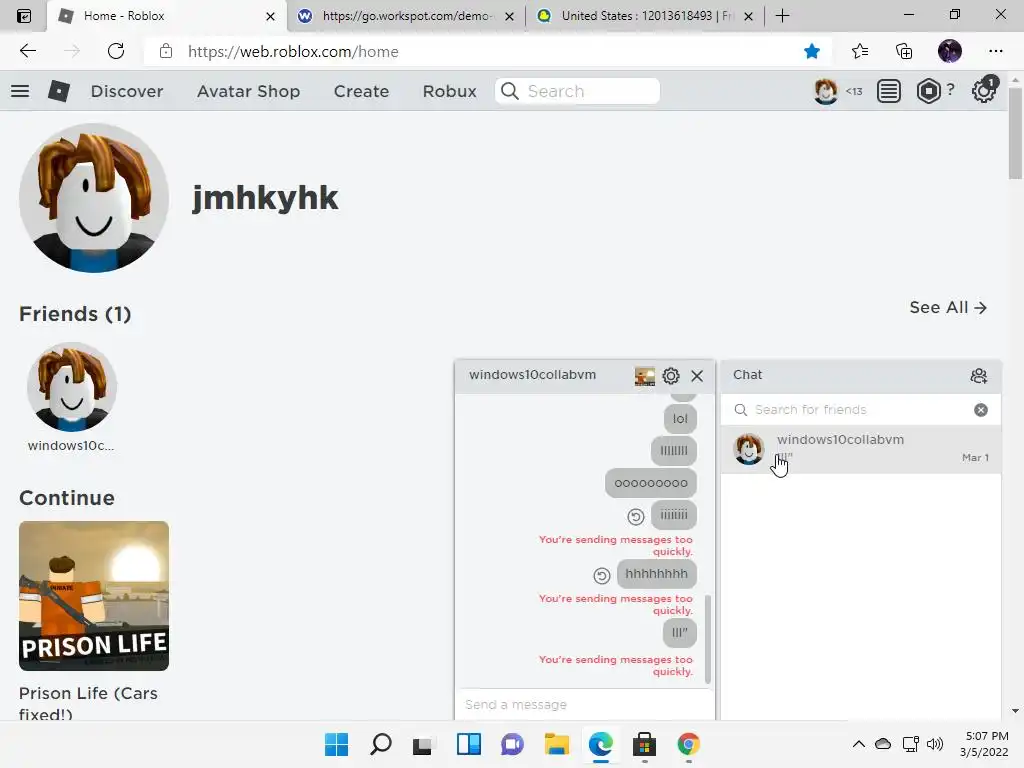The height and width of the screenshot is (768, 1024).
Task: Open the Robux balance hexagon icon
Action: (928, 91)
